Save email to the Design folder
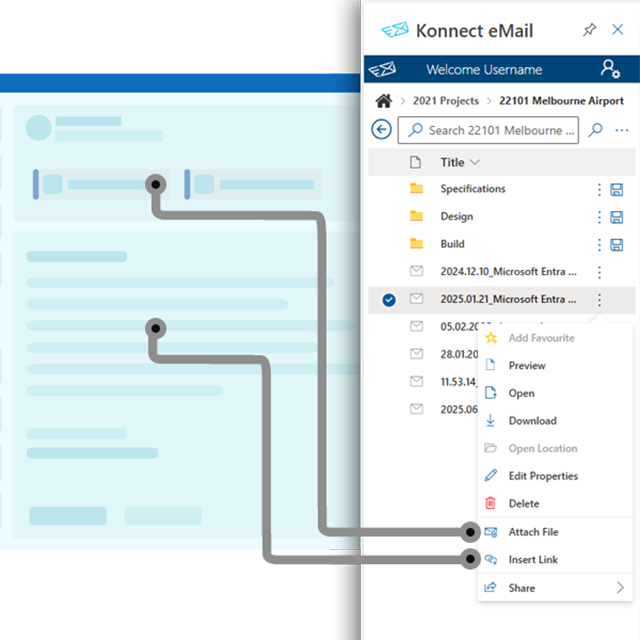640x640 pixels. point(616,217)
